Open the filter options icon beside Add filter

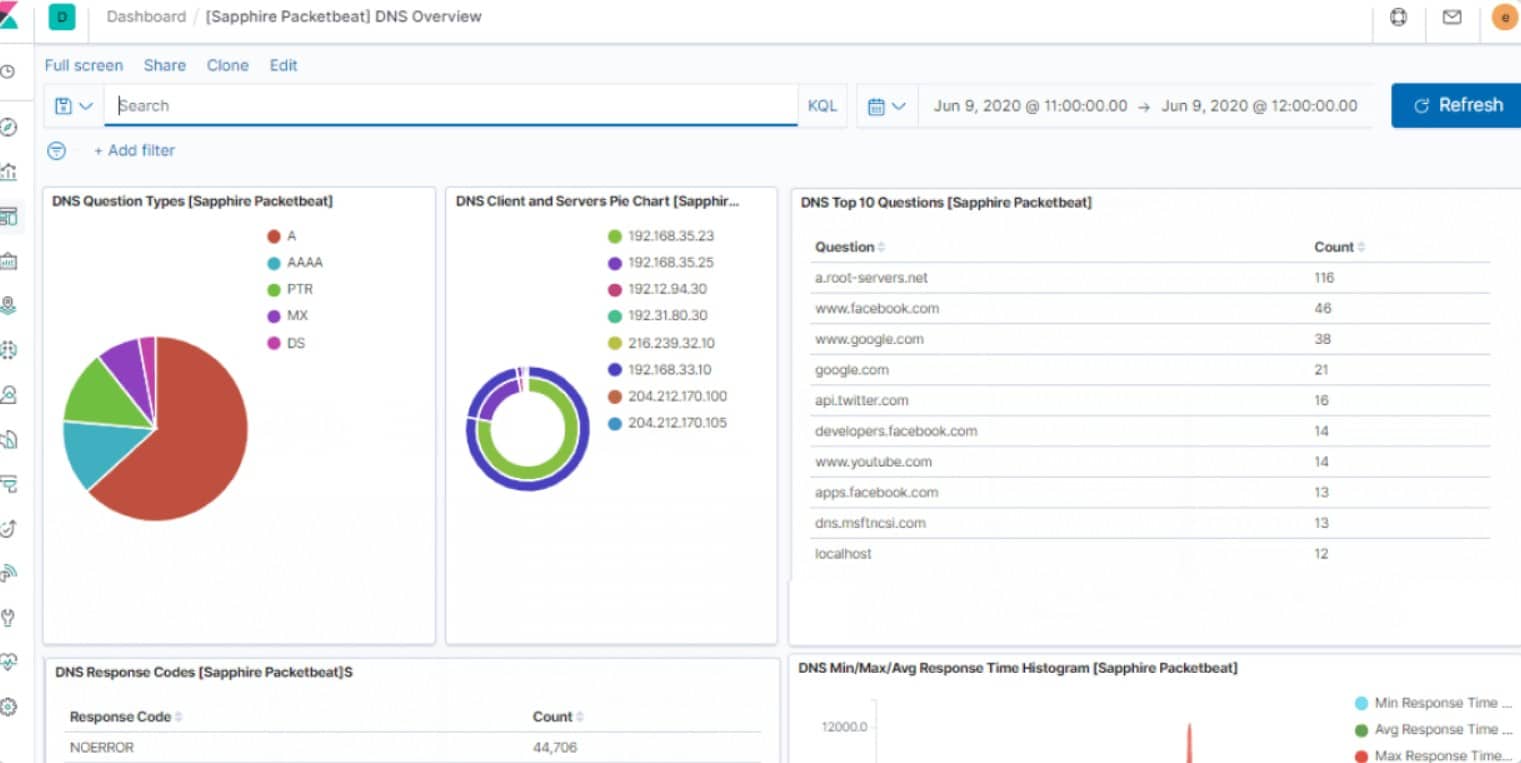click(57, 150)
